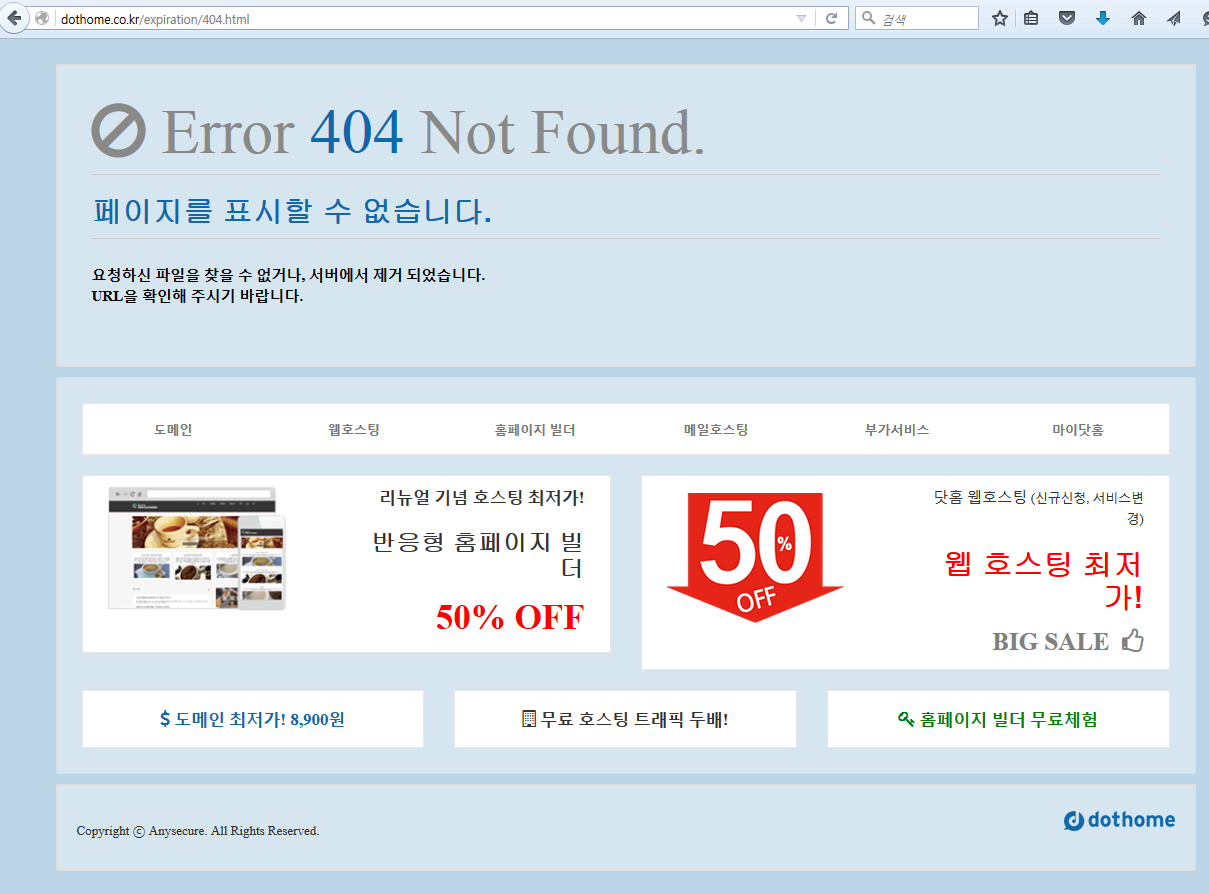
Task: Click the dothome logo in the footer
Action: click(x=1119, y=821)
